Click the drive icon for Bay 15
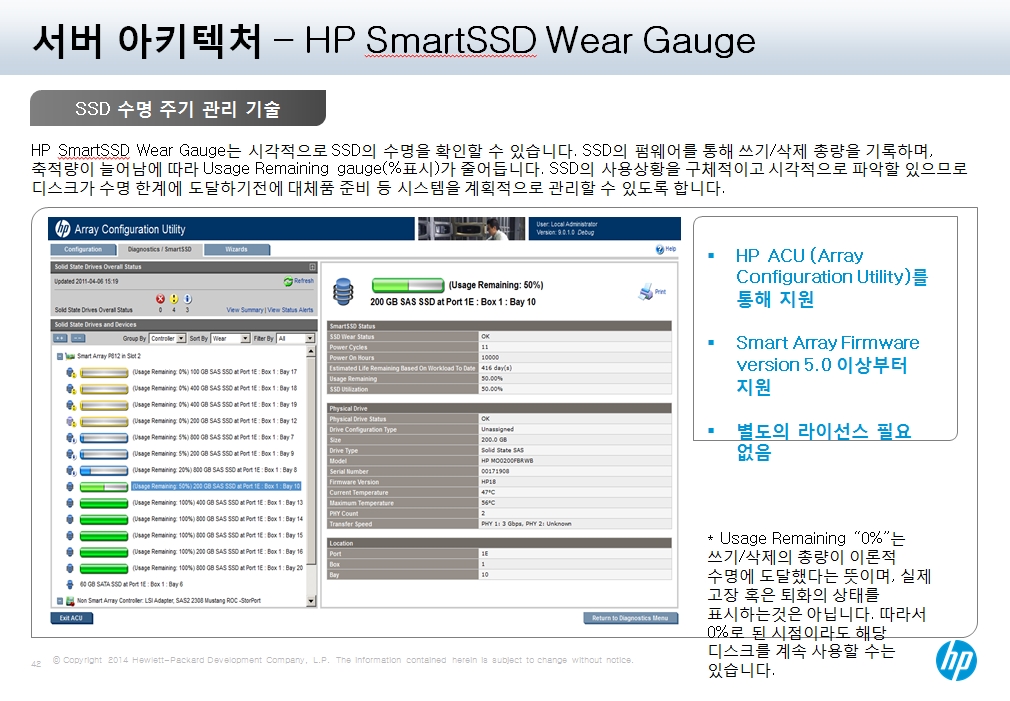 coord(70,536)
